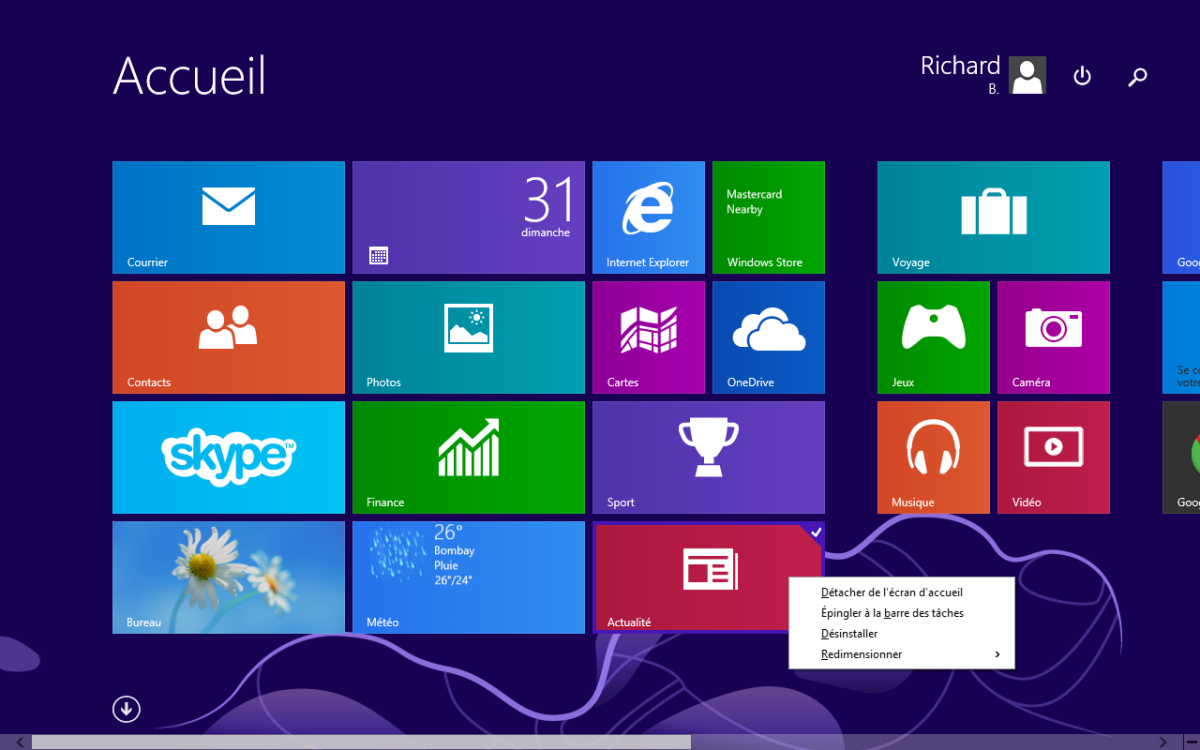1200x750 pixels.
Task: Select Détacher de l'écran d'accueil
Action: click(x=892, y=592)
